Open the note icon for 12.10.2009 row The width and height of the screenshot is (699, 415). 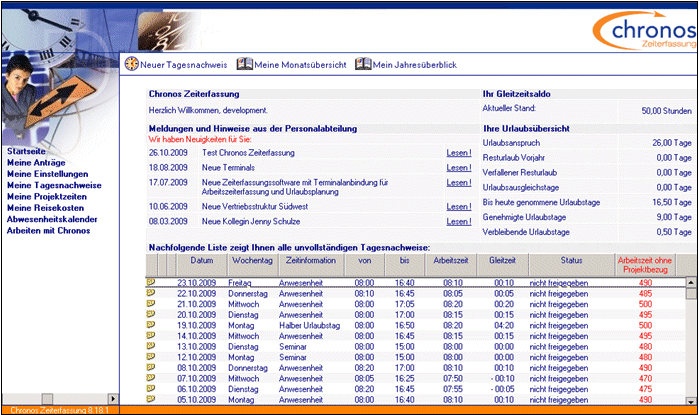[151, 357]
